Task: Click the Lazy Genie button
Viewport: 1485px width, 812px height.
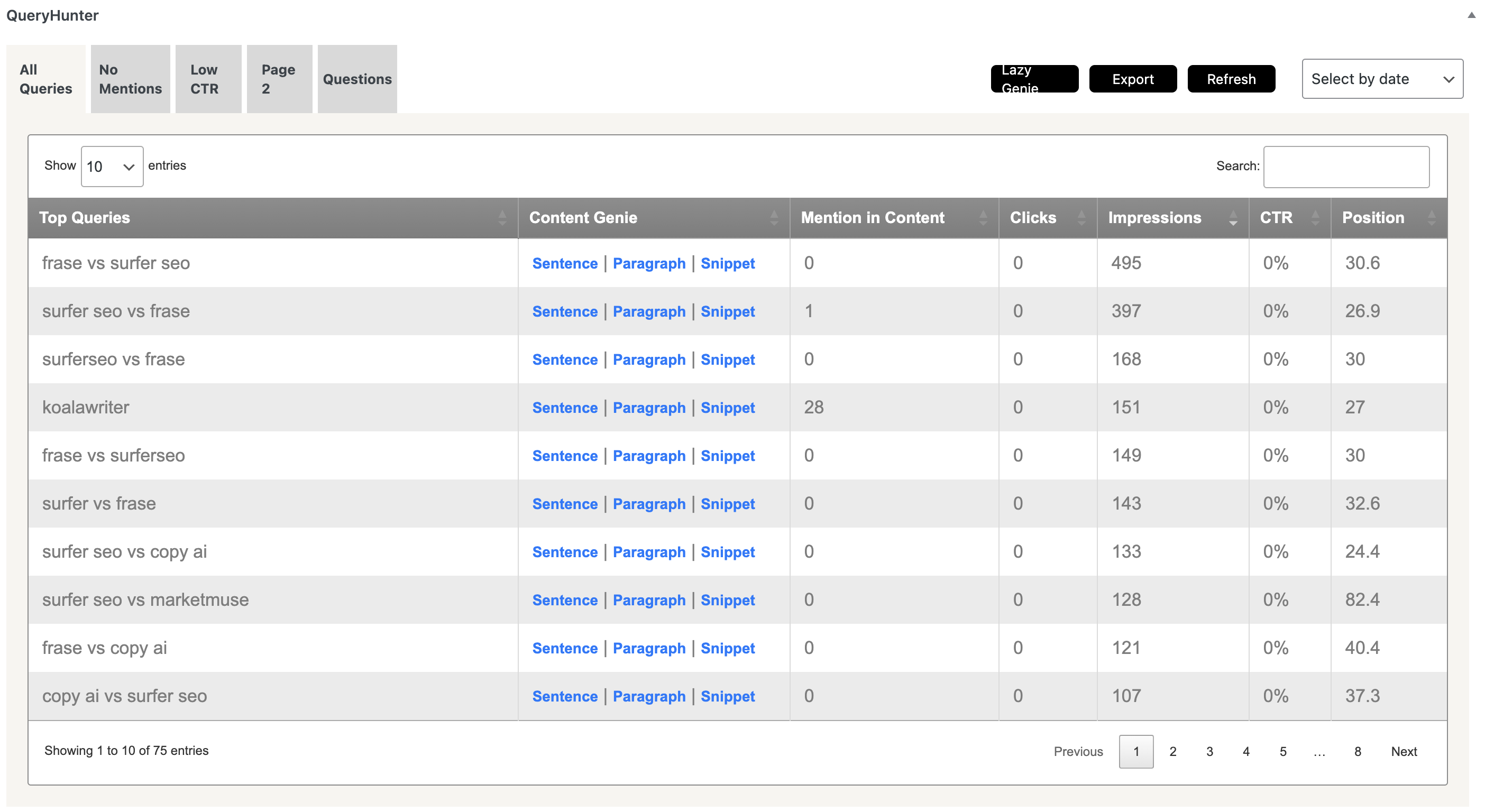Action: click(x=1034, y=79)
